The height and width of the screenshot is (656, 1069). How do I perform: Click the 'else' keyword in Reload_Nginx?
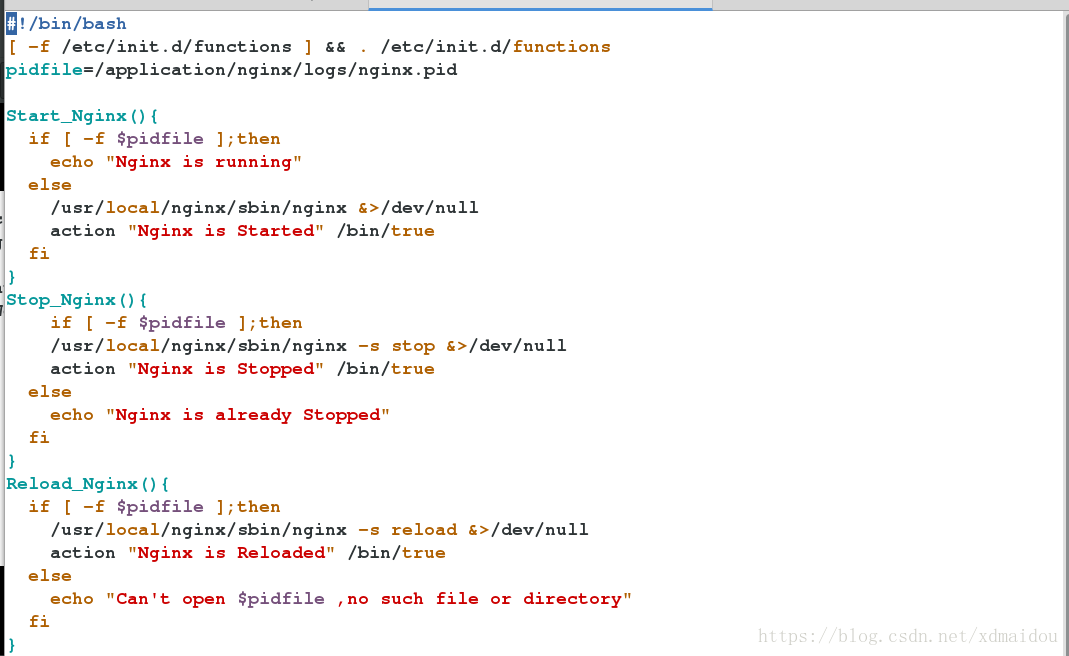tap(50, 576)
